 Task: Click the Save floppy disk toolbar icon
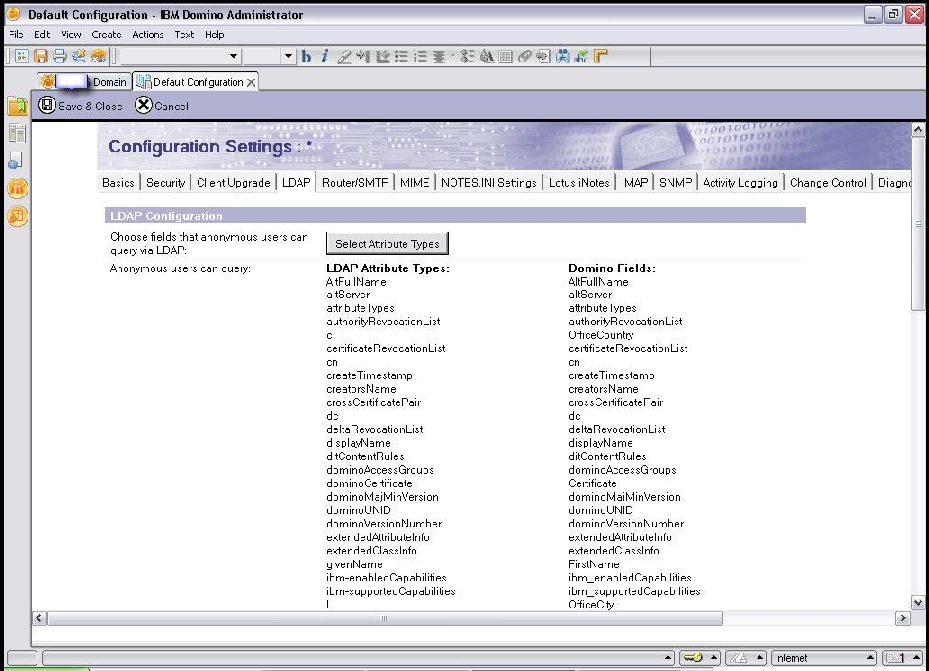point(40,56)
